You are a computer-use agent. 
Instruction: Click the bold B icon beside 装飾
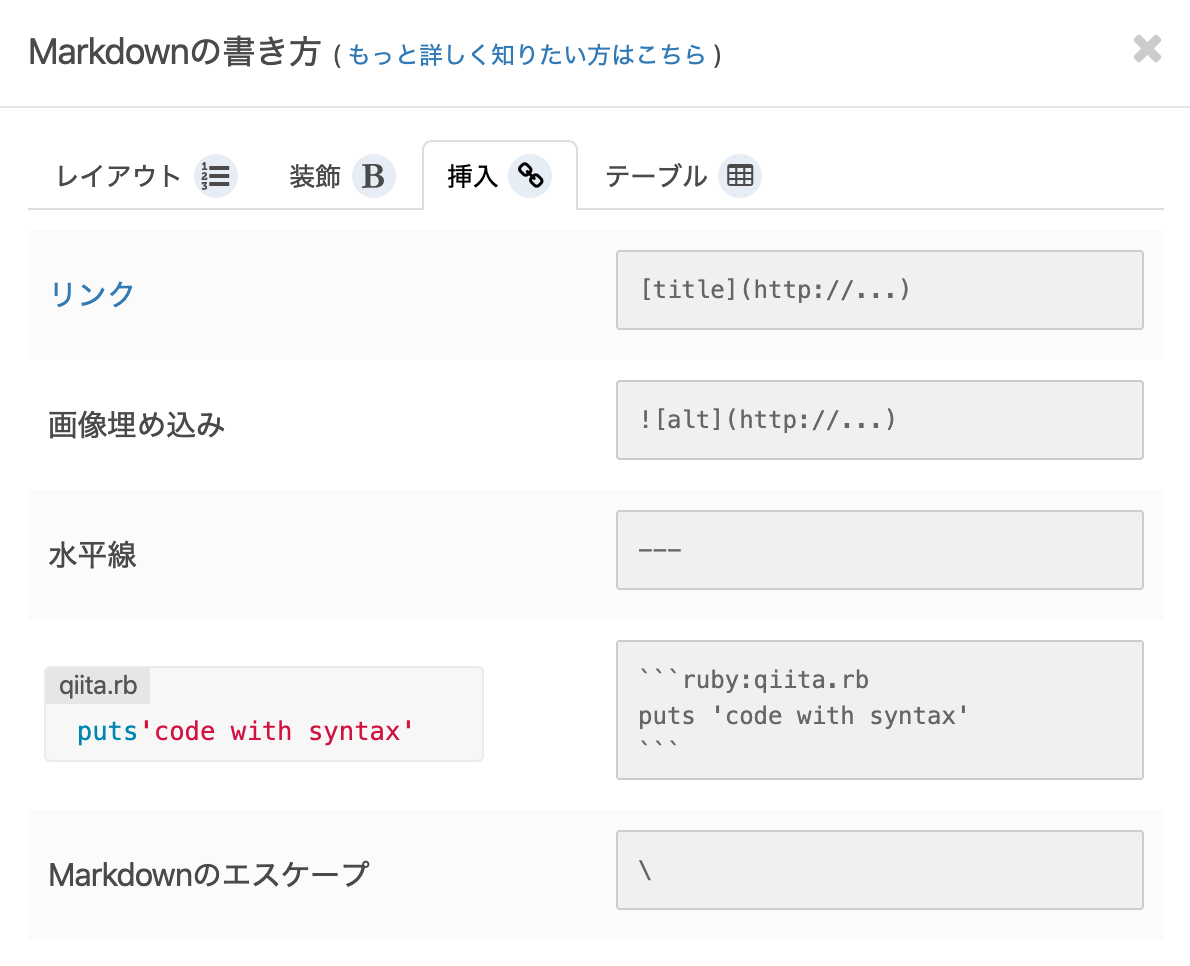(373, 177)
